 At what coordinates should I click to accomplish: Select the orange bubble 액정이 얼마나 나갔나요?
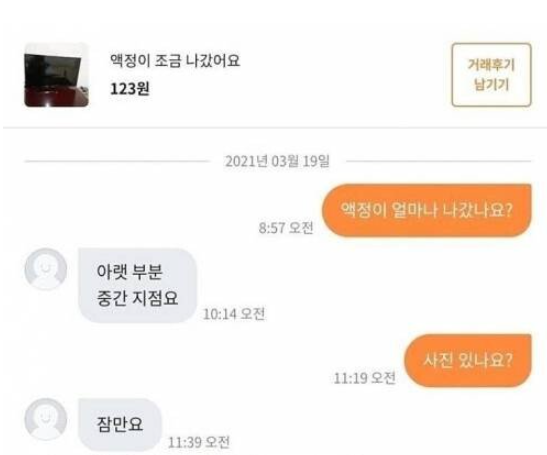(x=426, y=210)
